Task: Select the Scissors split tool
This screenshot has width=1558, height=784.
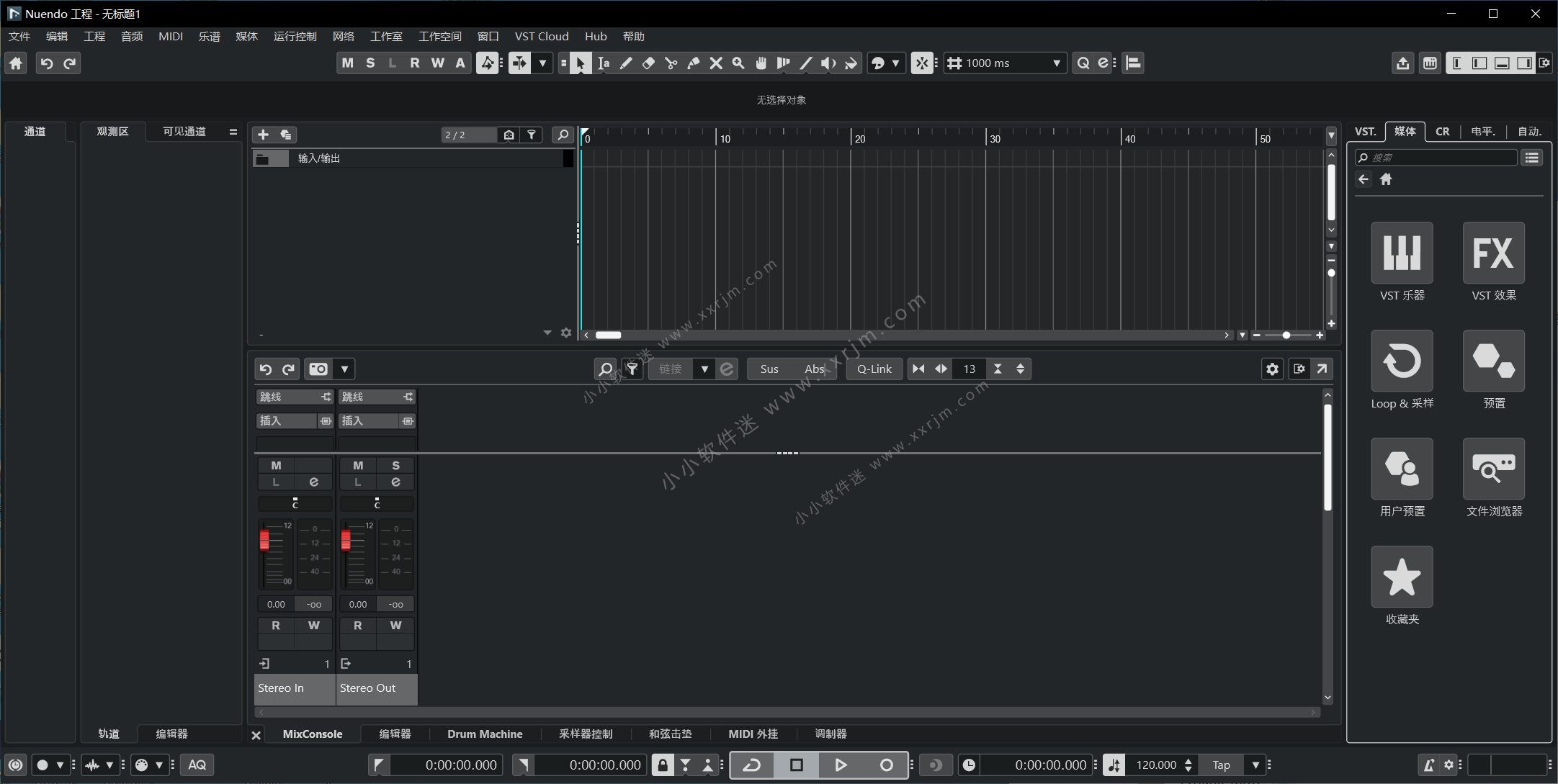Action: [671, 63]
